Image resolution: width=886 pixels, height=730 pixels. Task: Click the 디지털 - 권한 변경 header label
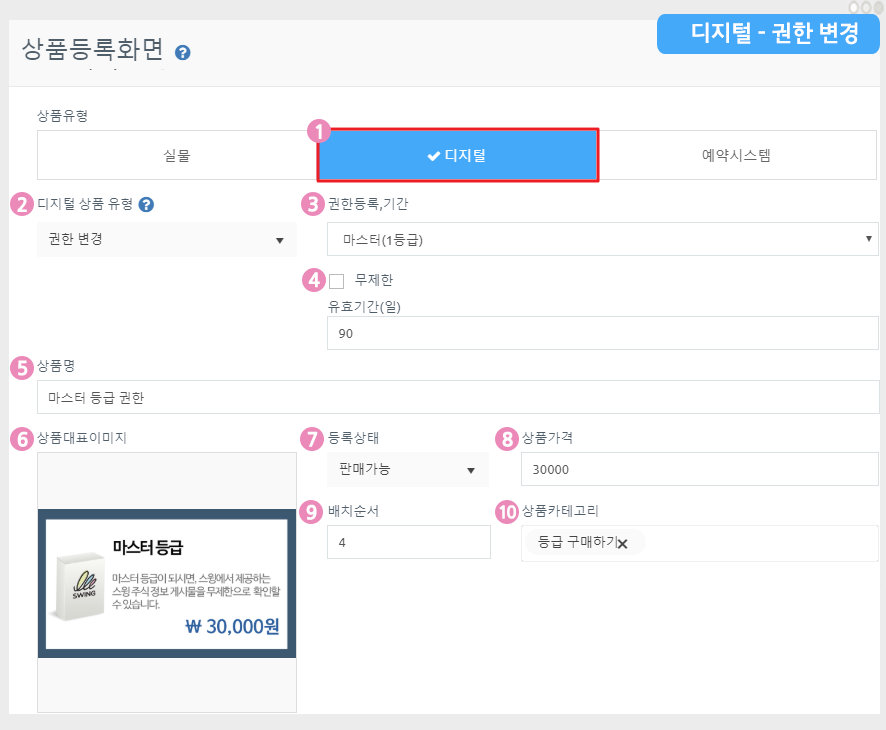[x=775, y=33]
